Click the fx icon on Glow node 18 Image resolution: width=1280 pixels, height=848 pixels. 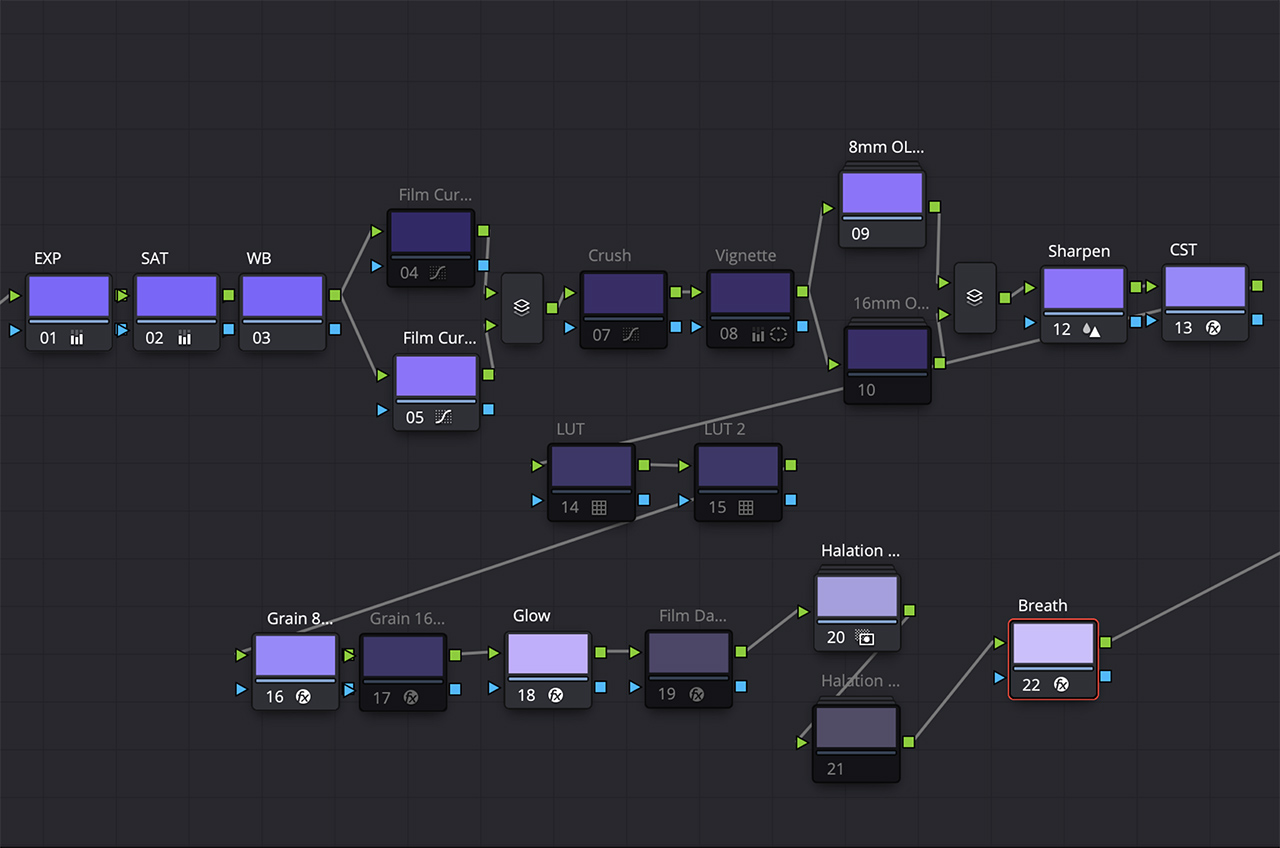coord(556,695)
